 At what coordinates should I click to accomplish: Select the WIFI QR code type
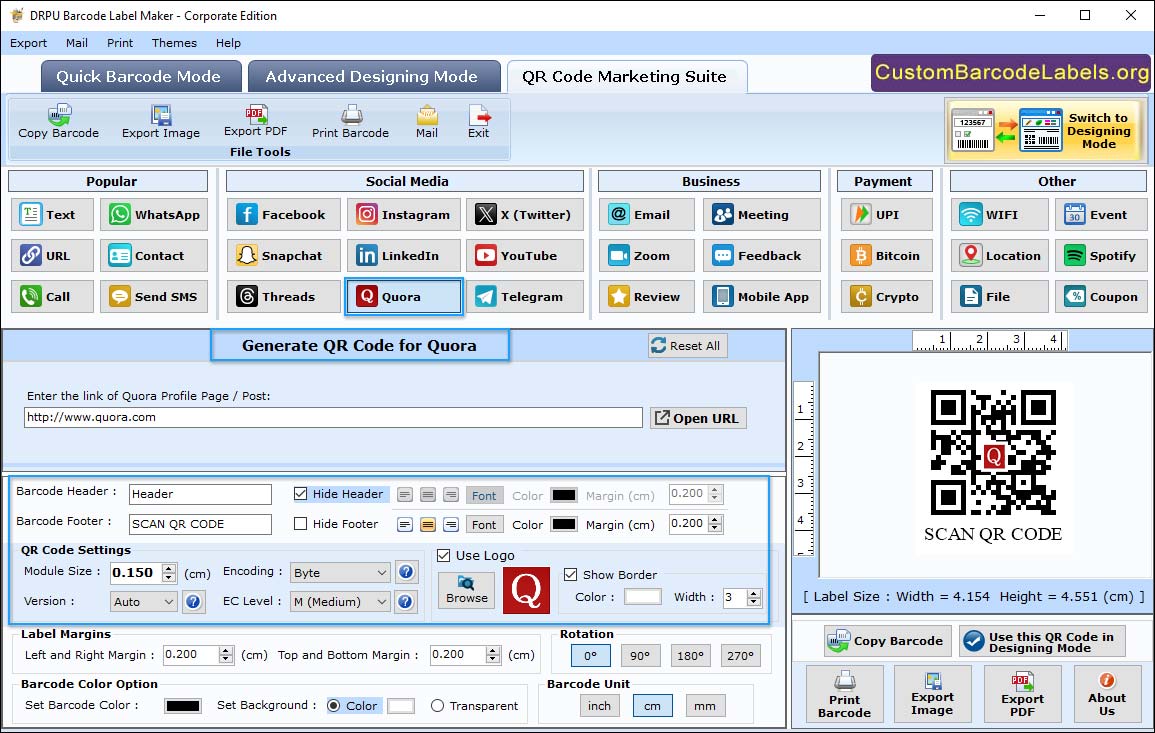(999, 214)
